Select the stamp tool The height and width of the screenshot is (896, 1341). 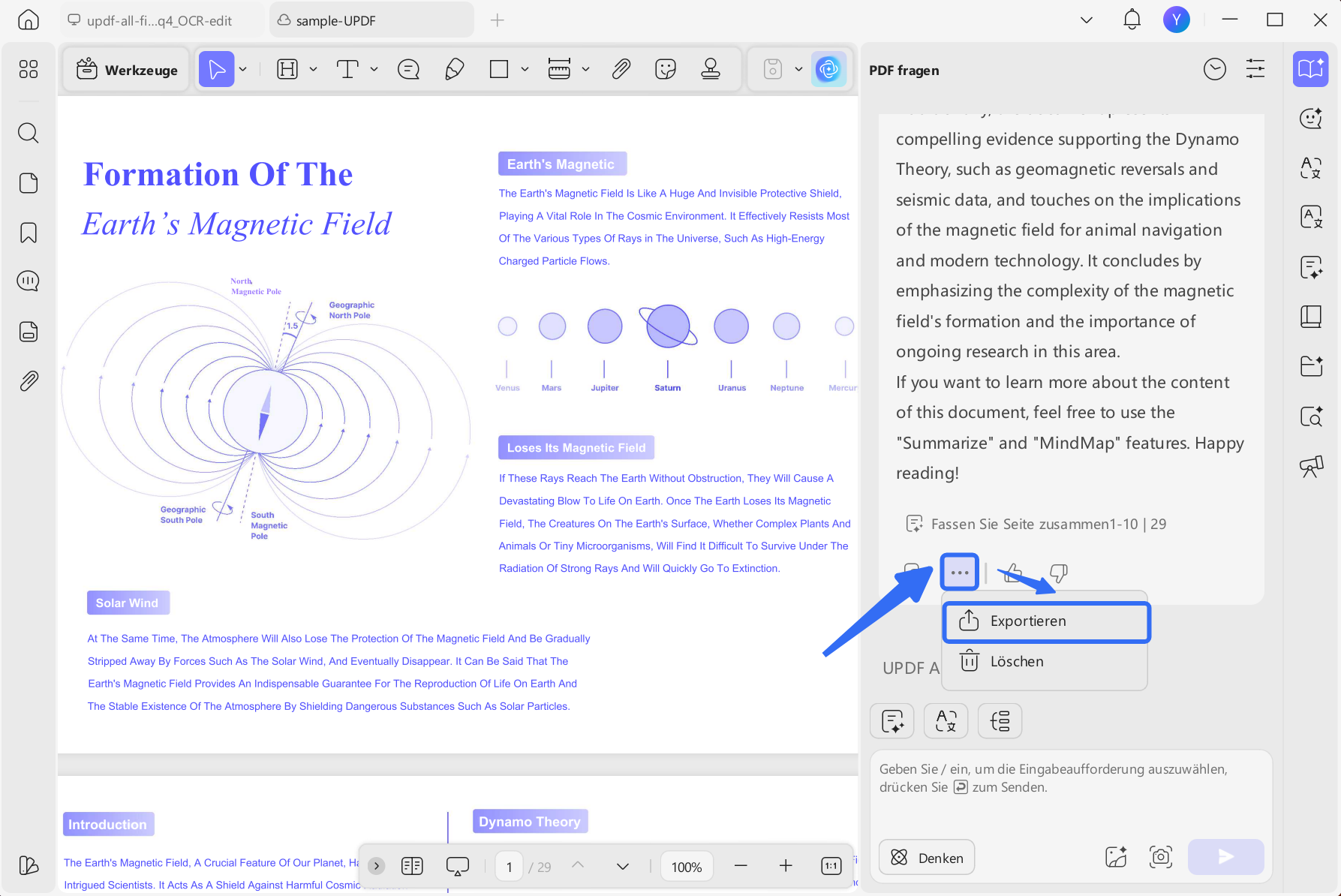(x=711, y=70)
